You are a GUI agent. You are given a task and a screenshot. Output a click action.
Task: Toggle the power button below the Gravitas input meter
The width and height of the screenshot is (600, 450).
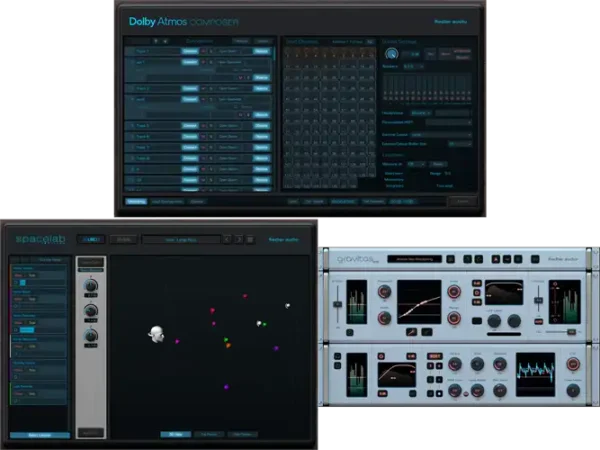[350, 333]
